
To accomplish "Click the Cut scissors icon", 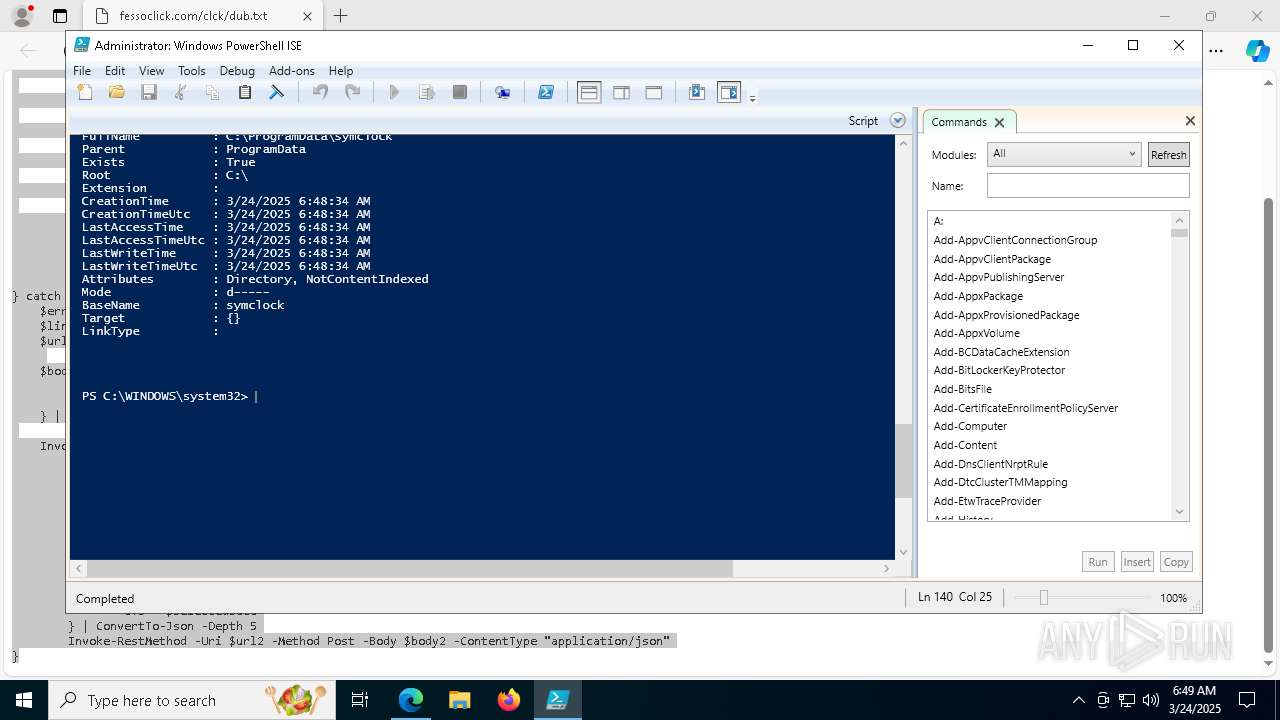I will pyautogui.click(x=181, y=92).
